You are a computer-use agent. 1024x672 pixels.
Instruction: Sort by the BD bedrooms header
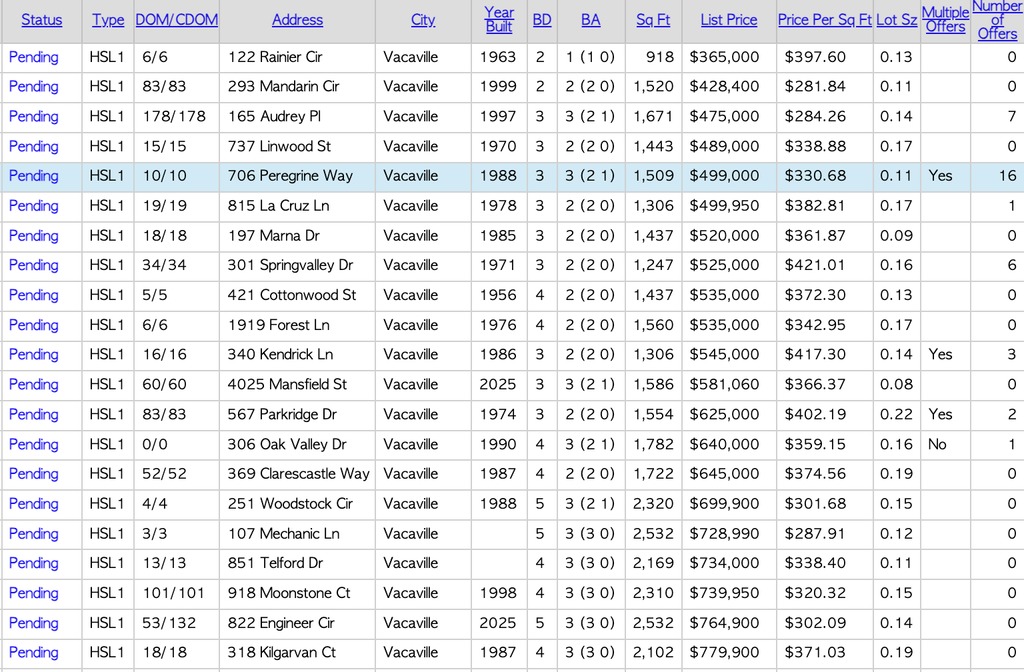[x=541, y=20]
